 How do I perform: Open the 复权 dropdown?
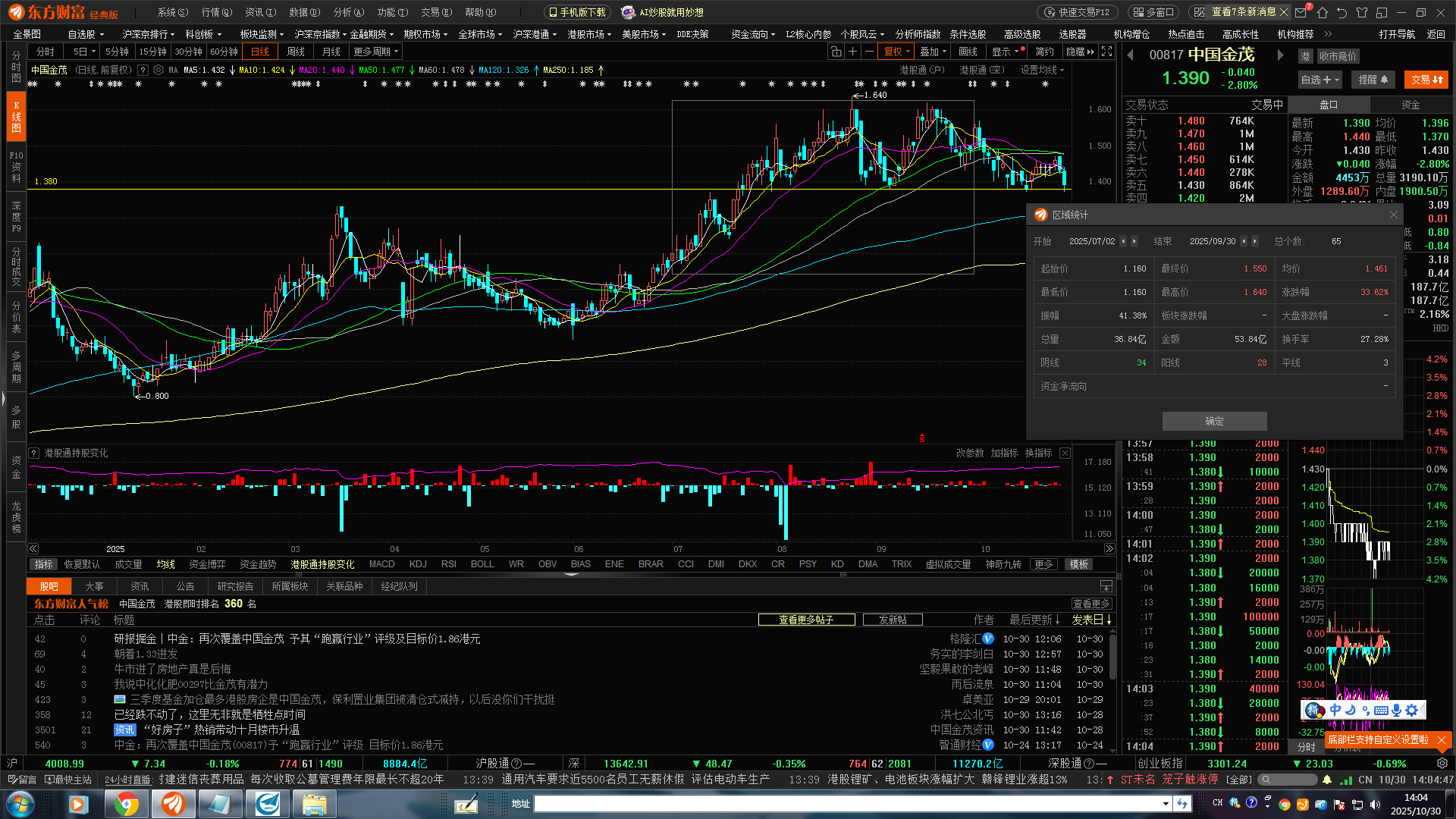(x=896, y=52)
